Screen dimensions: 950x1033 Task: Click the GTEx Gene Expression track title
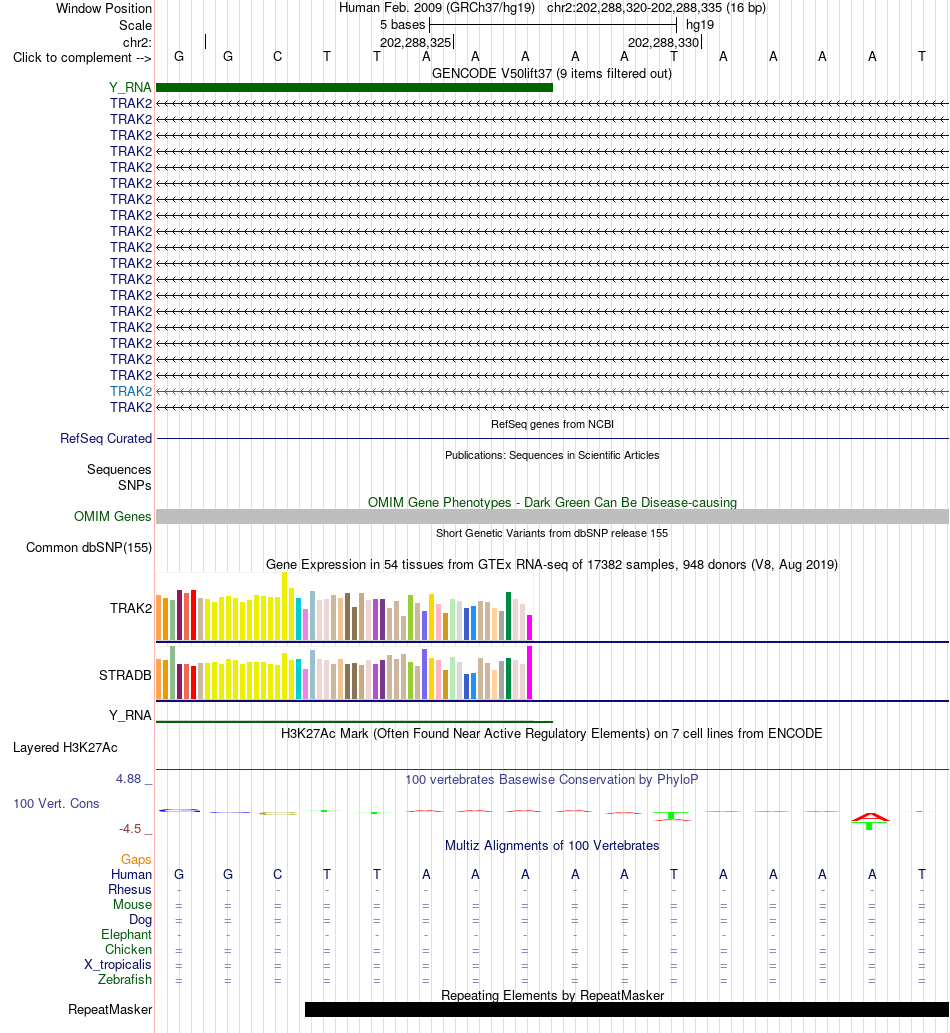click(x=552, y=565)
